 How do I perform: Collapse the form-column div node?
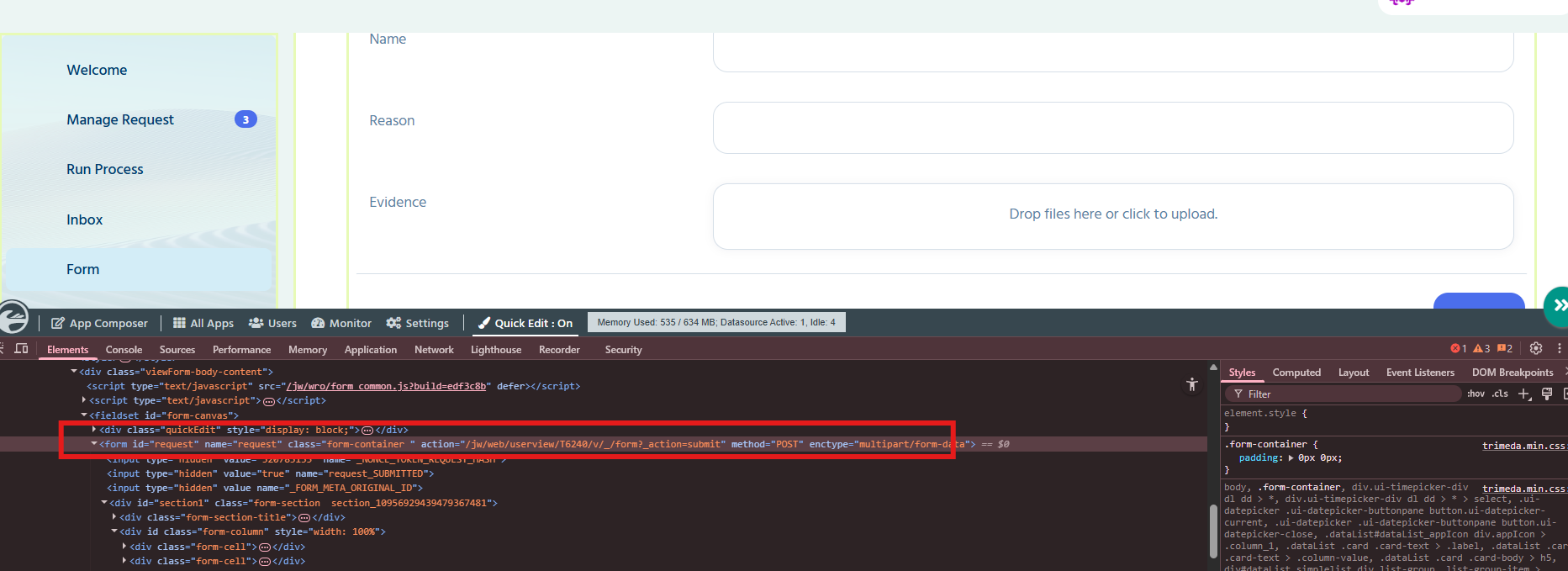(x=114, y=531)
